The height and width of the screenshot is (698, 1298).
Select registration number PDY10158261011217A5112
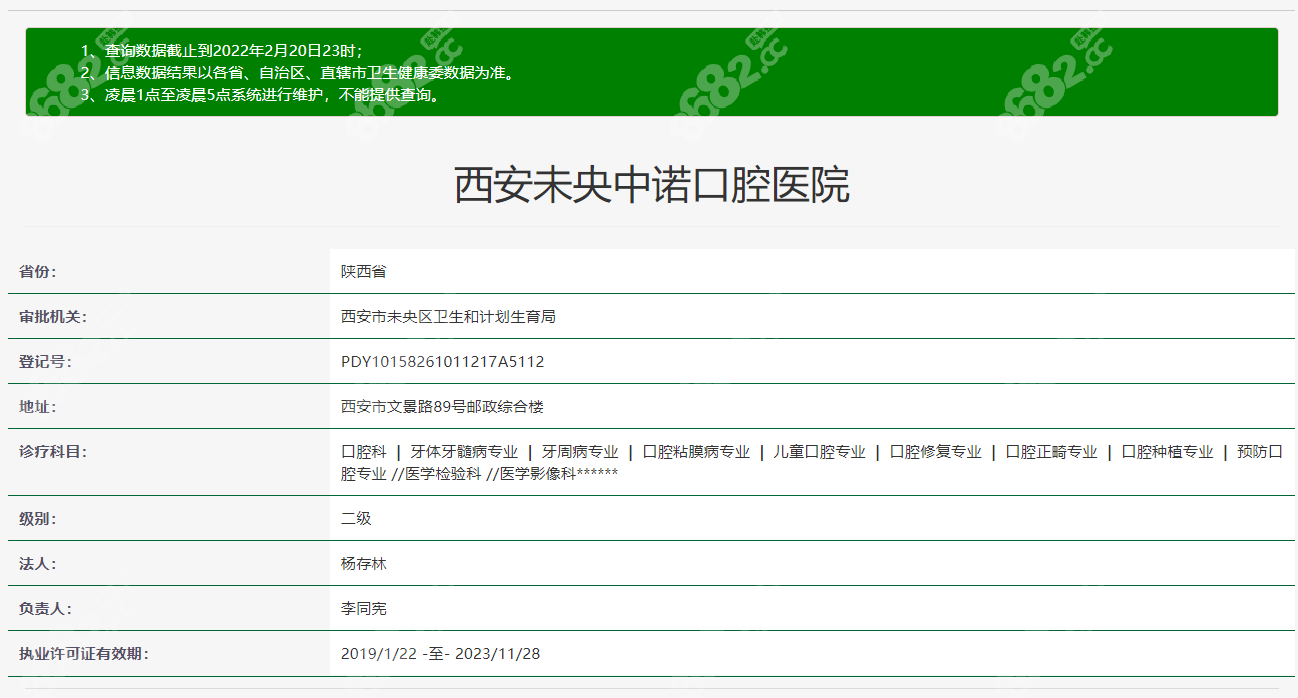pos(442,361)
